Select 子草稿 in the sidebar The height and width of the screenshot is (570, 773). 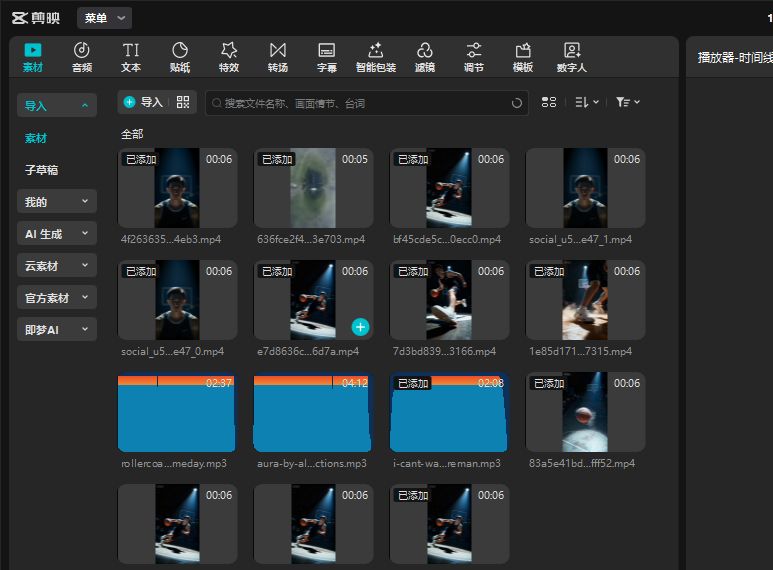42,170
